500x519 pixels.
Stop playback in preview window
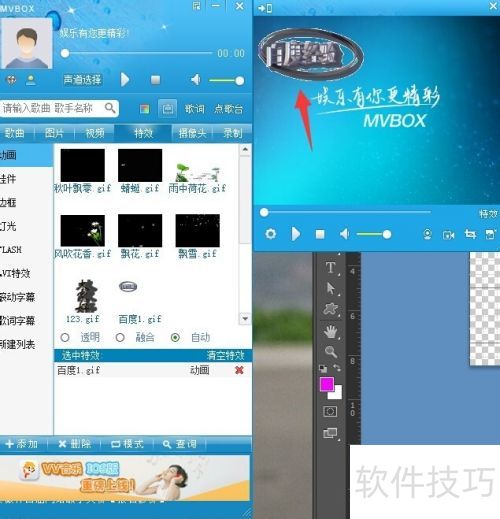point(320,234)
